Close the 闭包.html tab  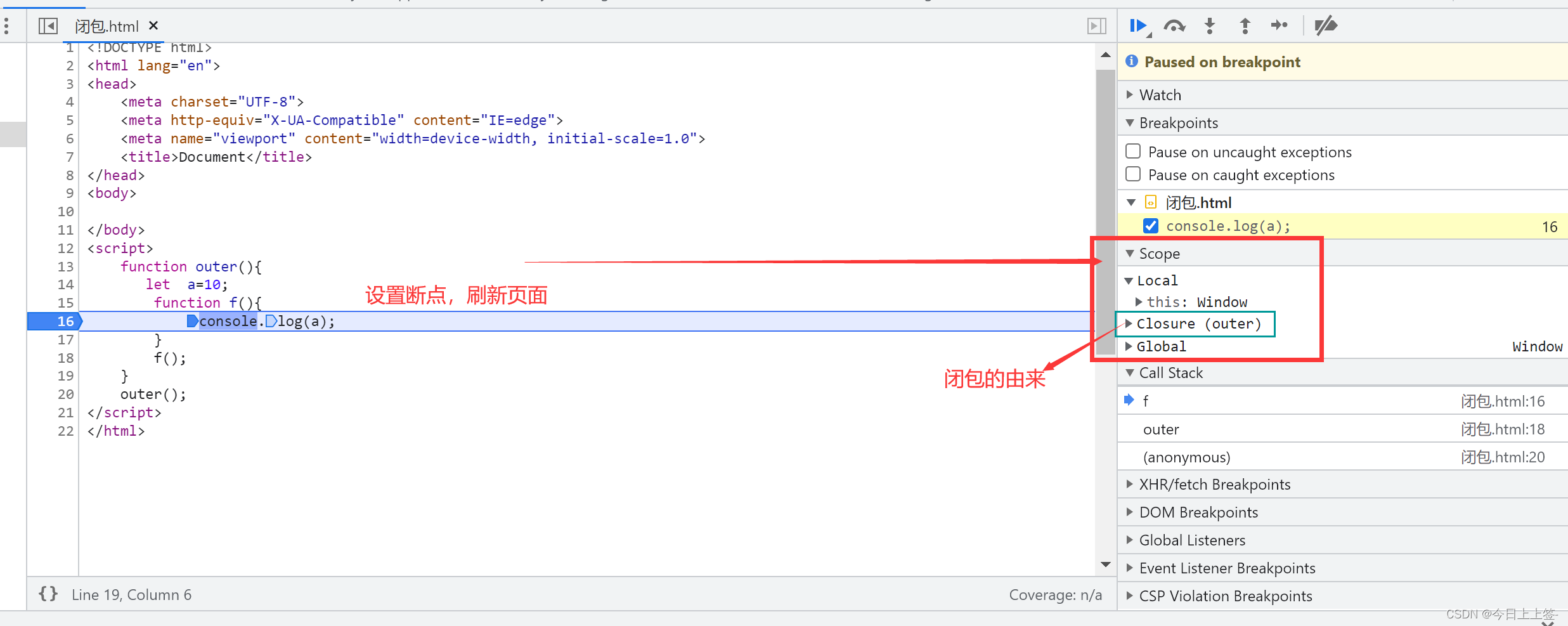(153, 26)
